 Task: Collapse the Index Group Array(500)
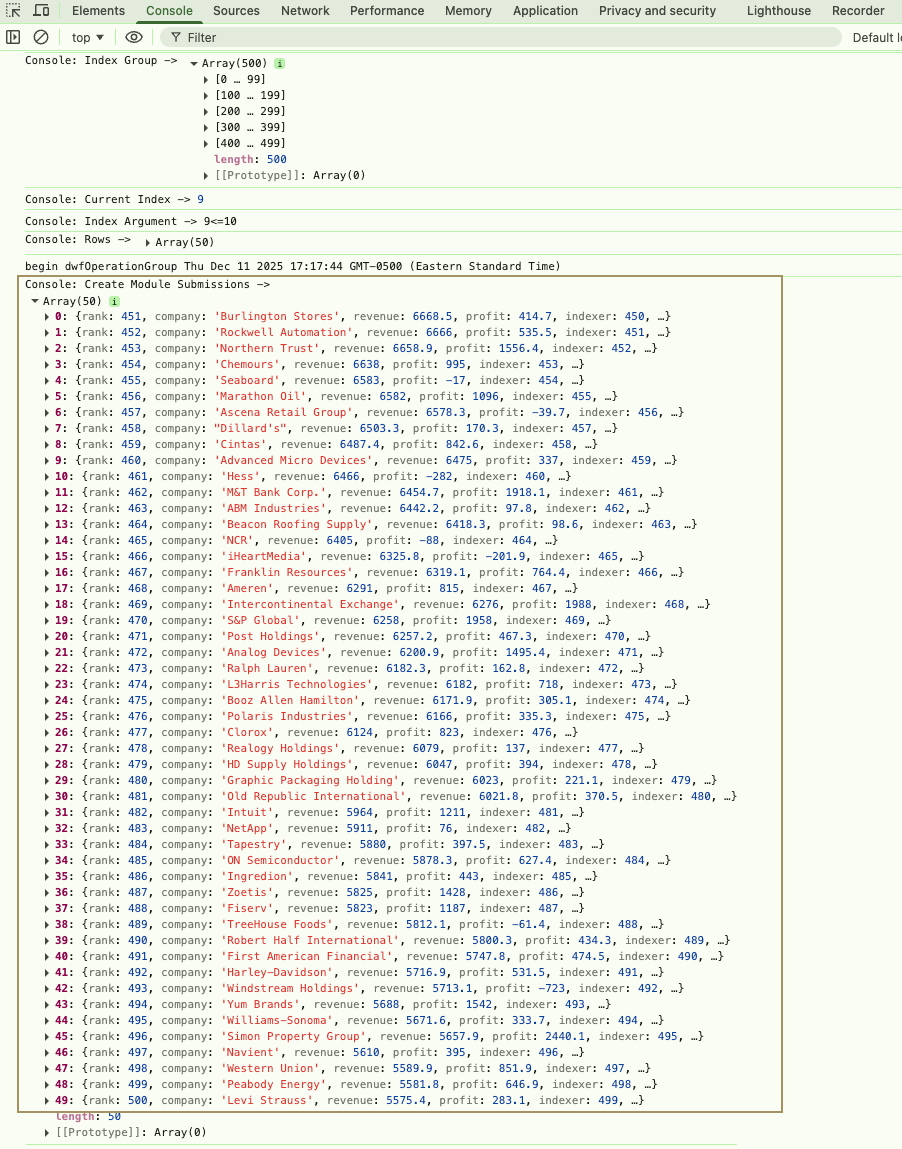pos(193,63)
